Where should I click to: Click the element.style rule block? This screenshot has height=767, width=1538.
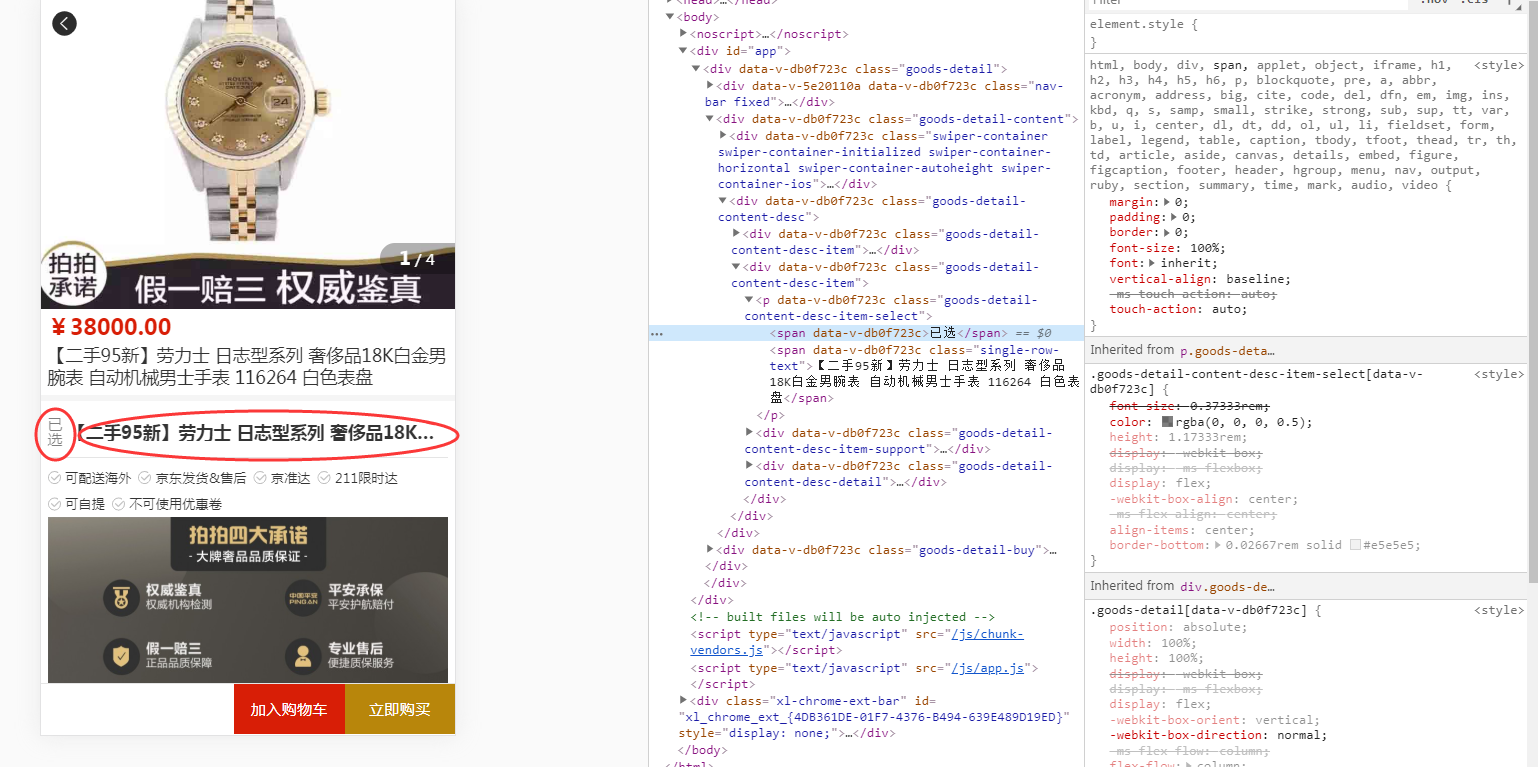pyautogui.click(x=1306, y=32)
